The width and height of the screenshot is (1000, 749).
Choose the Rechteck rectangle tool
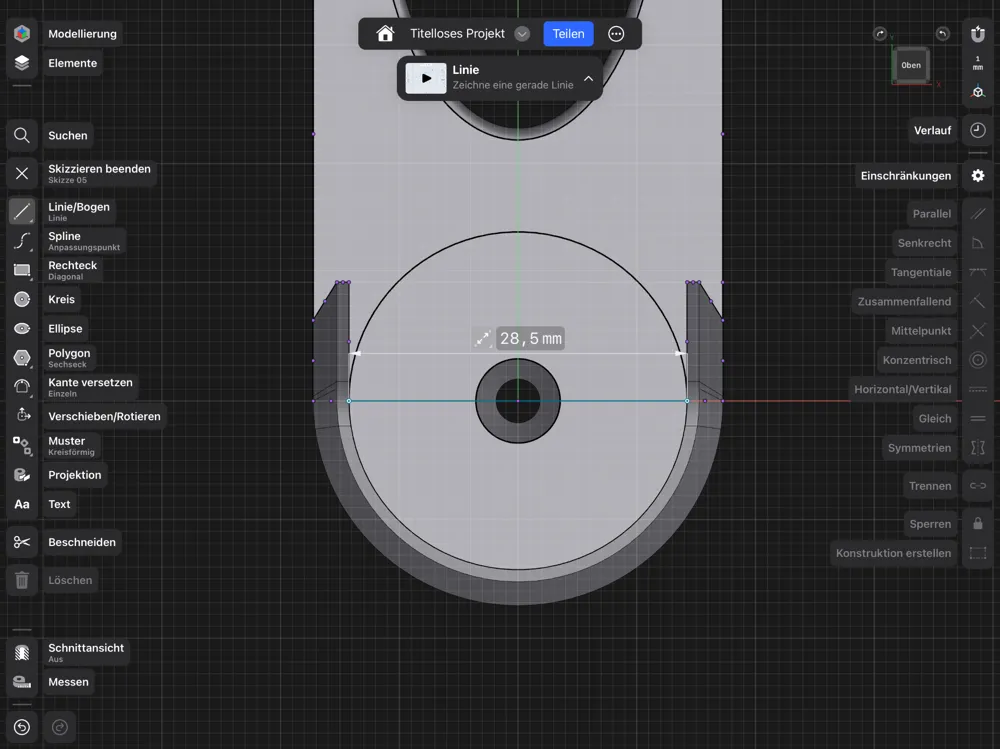tap(22, 270)
